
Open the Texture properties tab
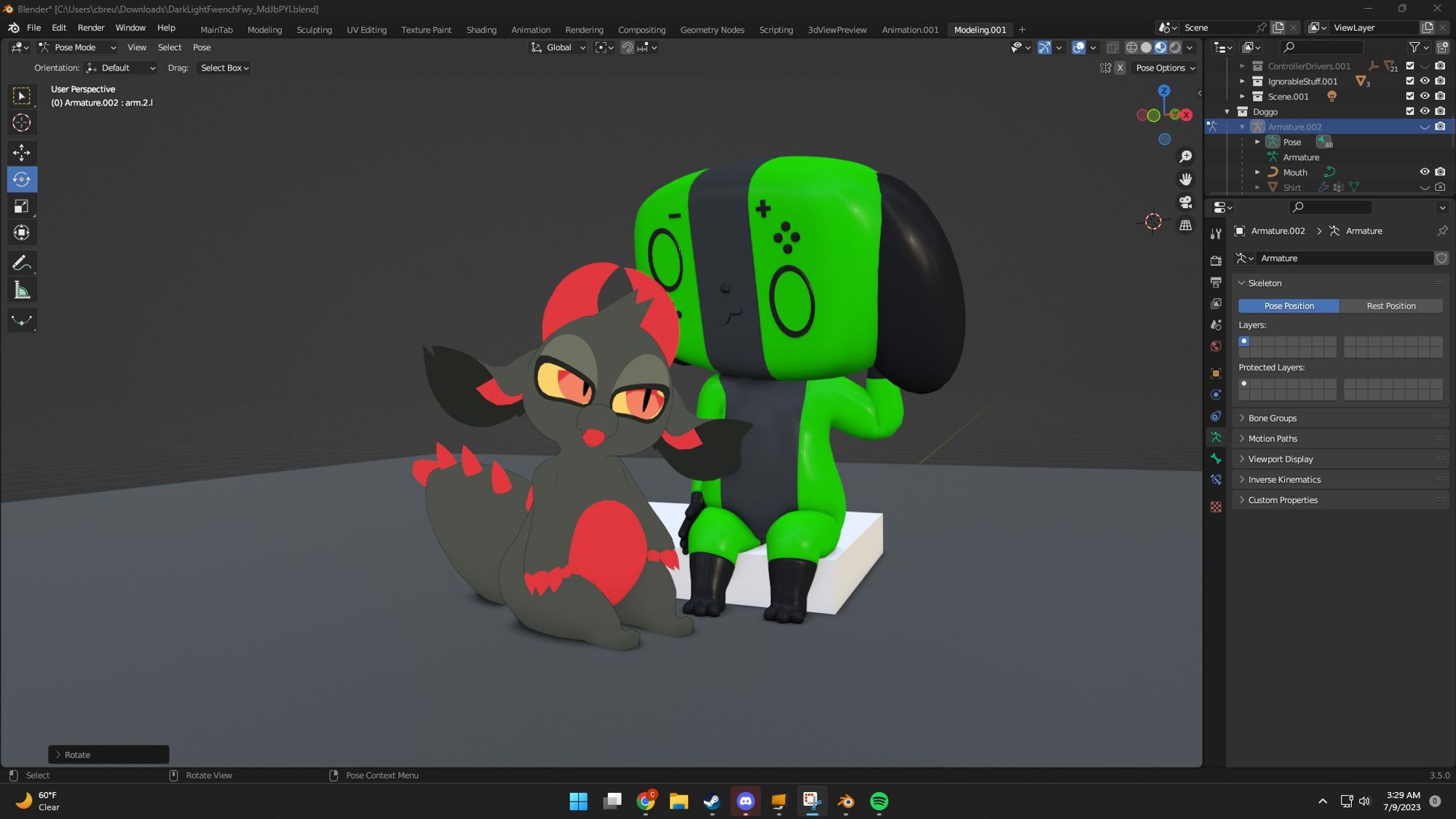[x=1216, y=507]
